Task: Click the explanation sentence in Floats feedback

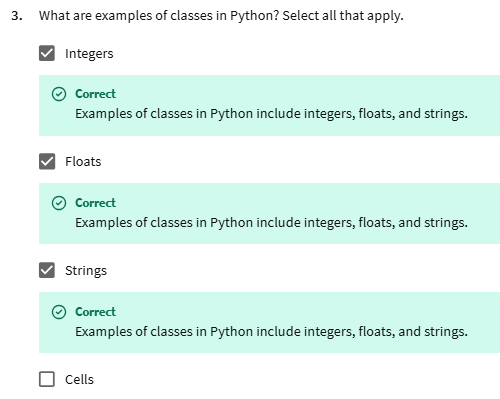Action: click(271, 223)
